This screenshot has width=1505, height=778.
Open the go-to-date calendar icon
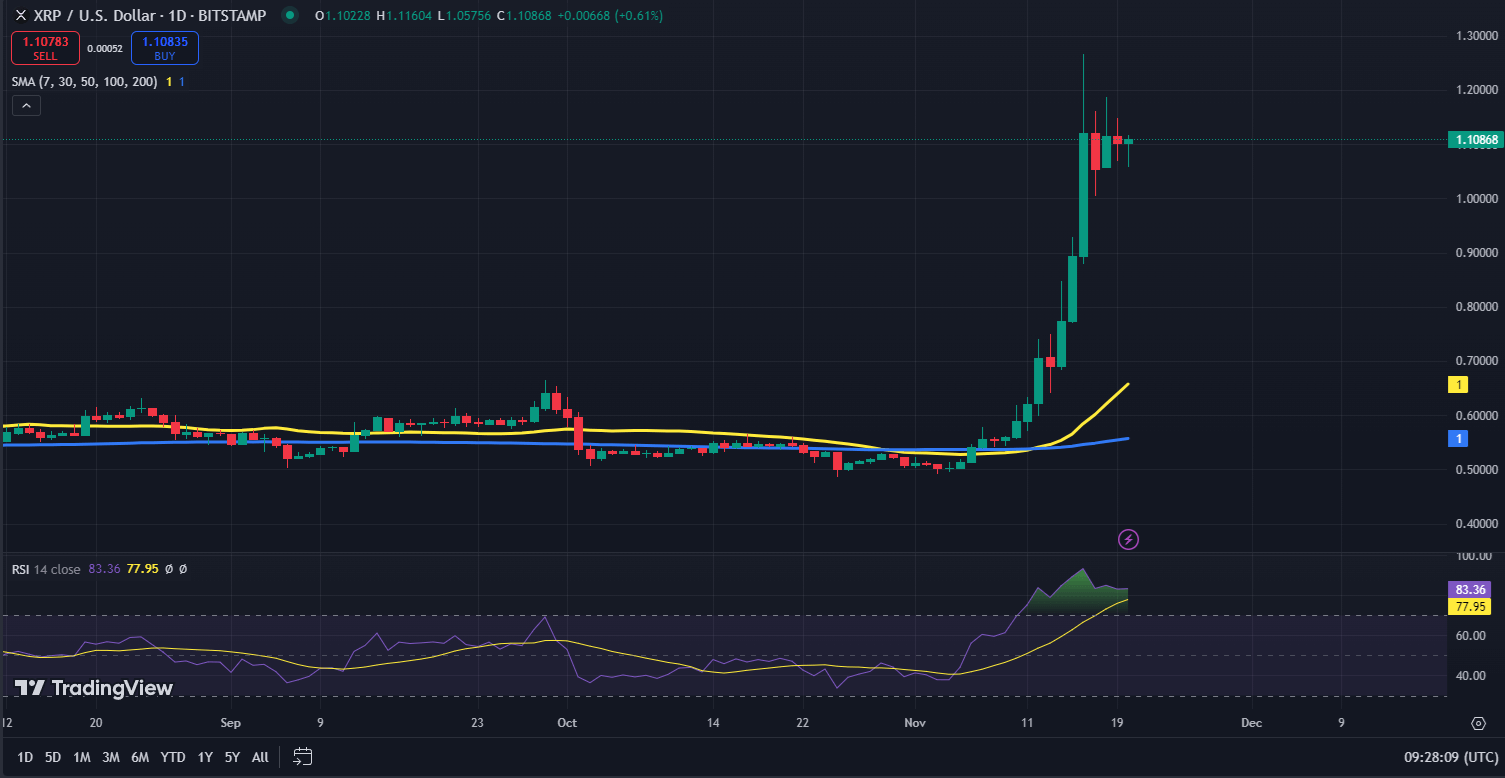point(302,757)
